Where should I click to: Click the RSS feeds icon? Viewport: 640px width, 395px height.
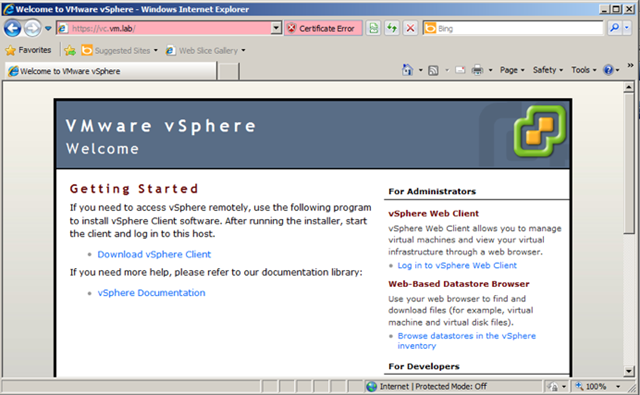pyautogui.click(x=433, y=71)
